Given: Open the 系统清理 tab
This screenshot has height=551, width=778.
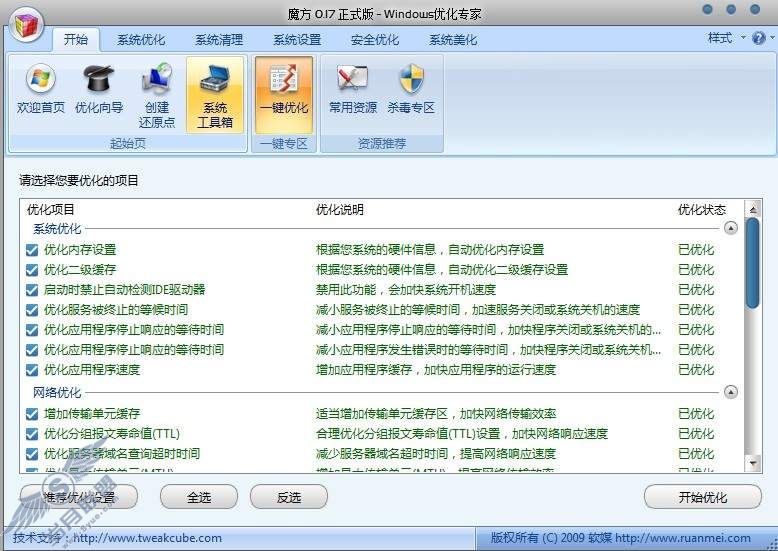Looking at the screenshot, I should 219,40.
